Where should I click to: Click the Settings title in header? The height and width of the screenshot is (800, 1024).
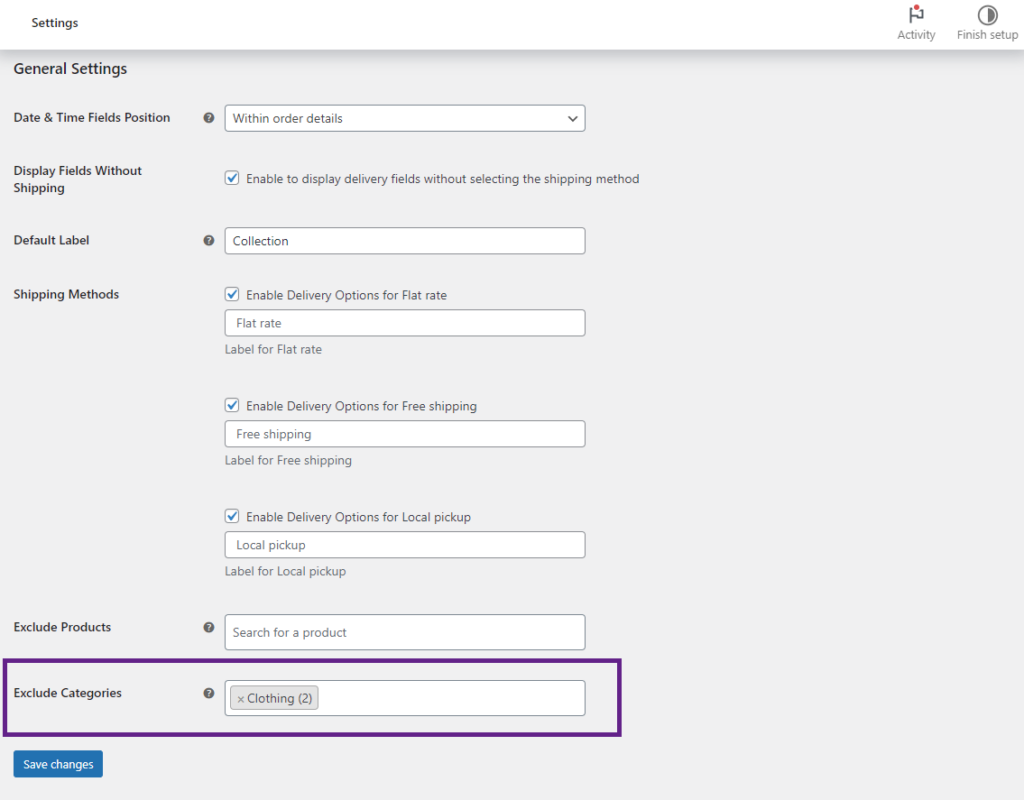click(x=55, y=23)
